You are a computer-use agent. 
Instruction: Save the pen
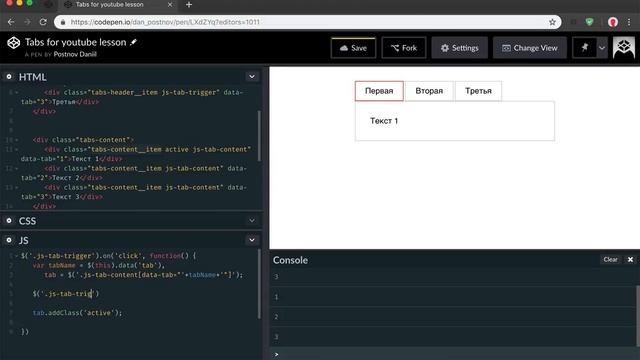[353, 48]
